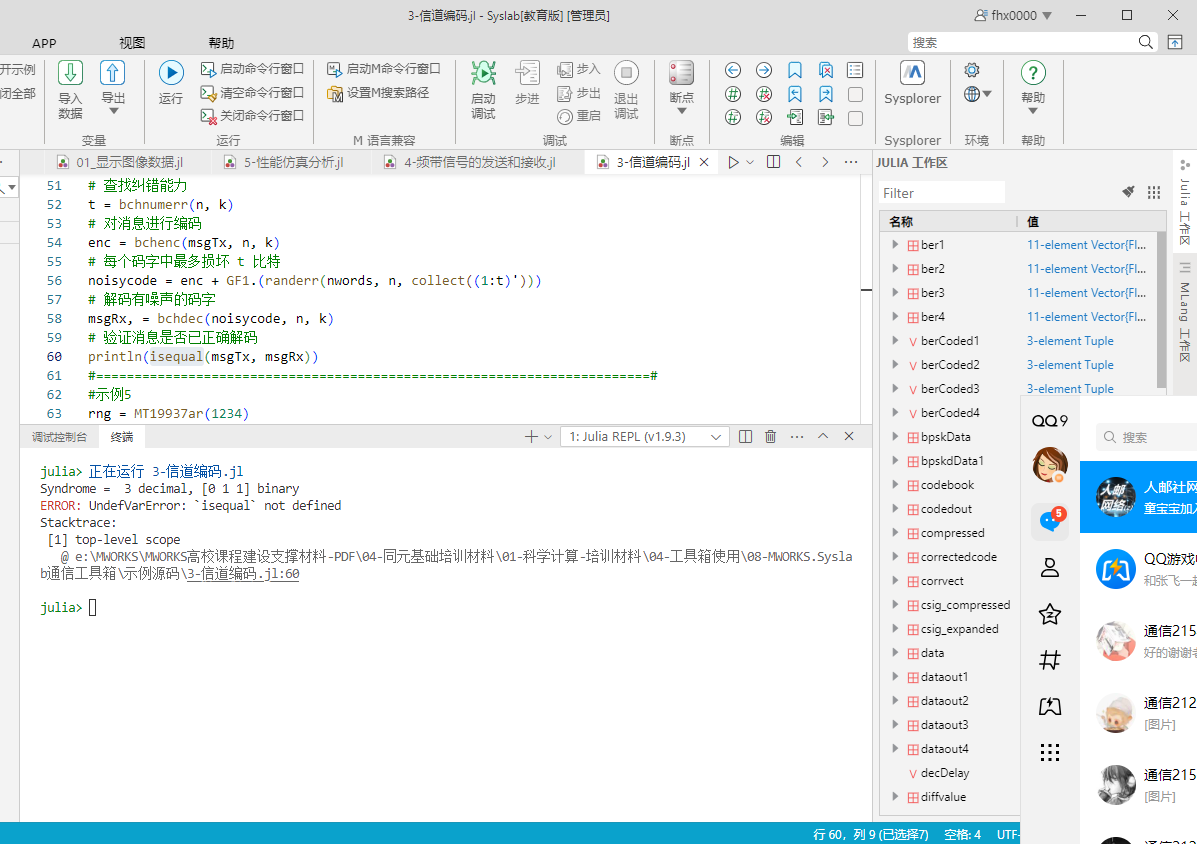This screenshot has width=1197, height=844.
Task: Expand the dataout1 variable row
Action: coord(895,677)
